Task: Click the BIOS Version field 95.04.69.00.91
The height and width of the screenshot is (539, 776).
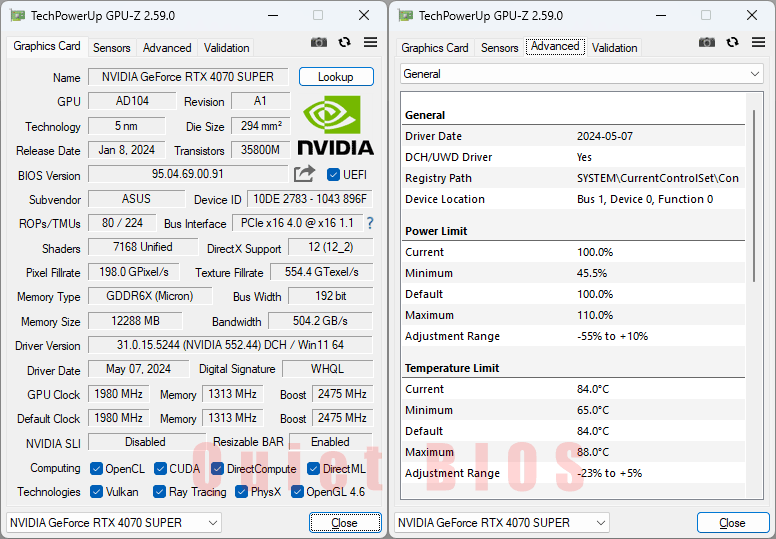Action: (x=188, y=175)
